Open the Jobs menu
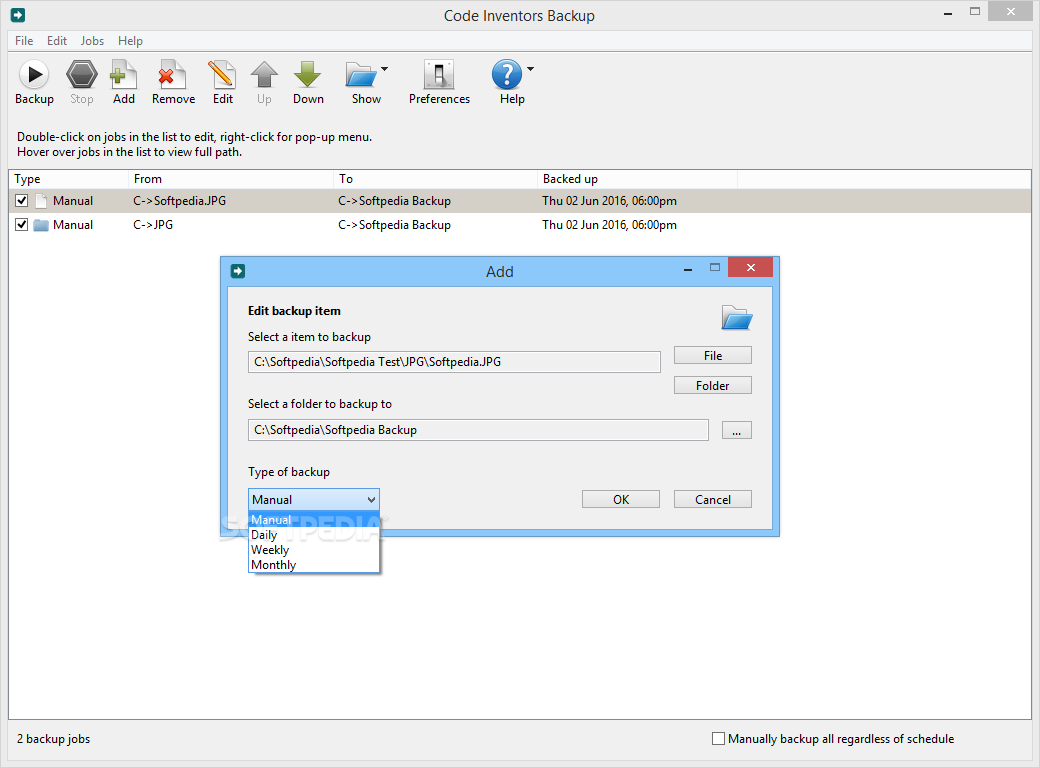This screenshot has height=768, width=1040. 92,40
